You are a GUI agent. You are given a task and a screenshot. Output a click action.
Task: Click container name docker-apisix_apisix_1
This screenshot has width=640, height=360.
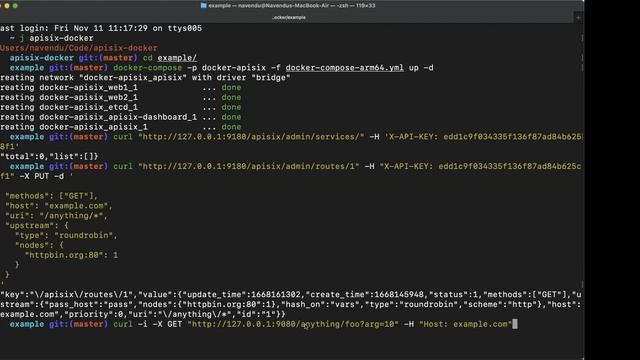(93, 127)
